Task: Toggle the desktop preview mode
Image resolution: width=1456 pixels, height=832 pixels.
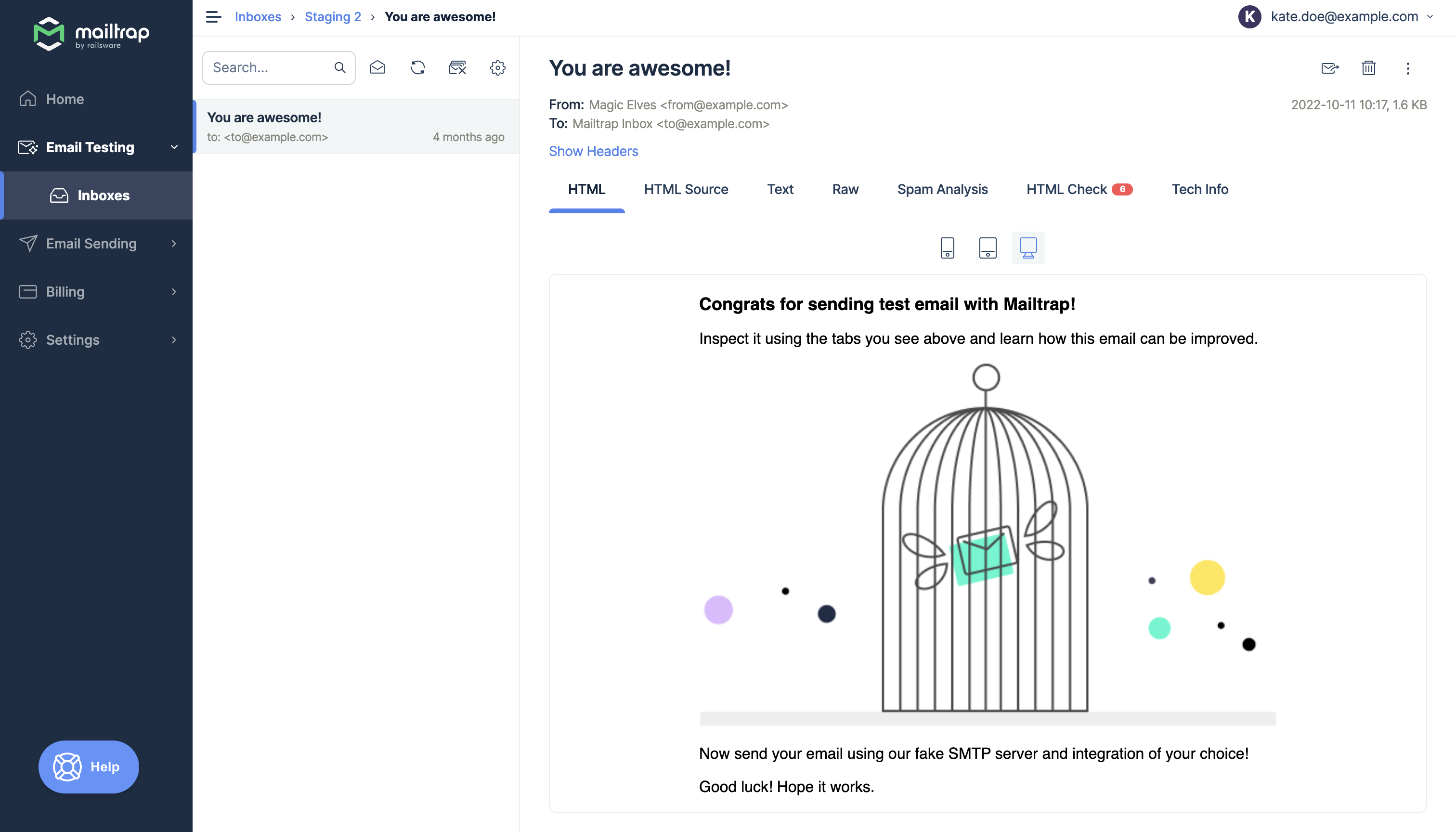Action: pos(1028,247)
